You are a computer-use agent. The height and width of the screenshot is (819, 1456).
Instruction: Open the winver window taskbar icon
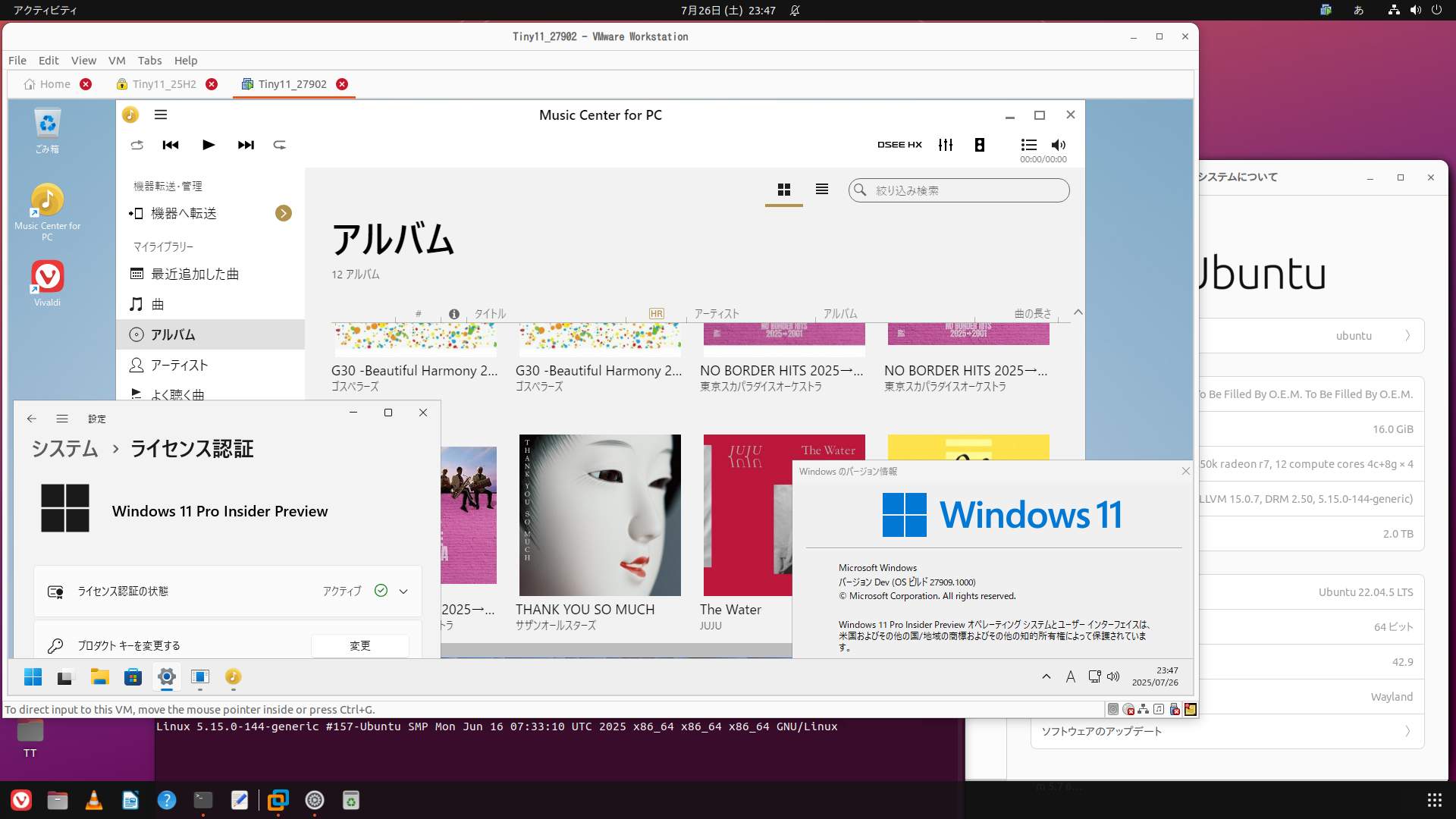point(200,676)
